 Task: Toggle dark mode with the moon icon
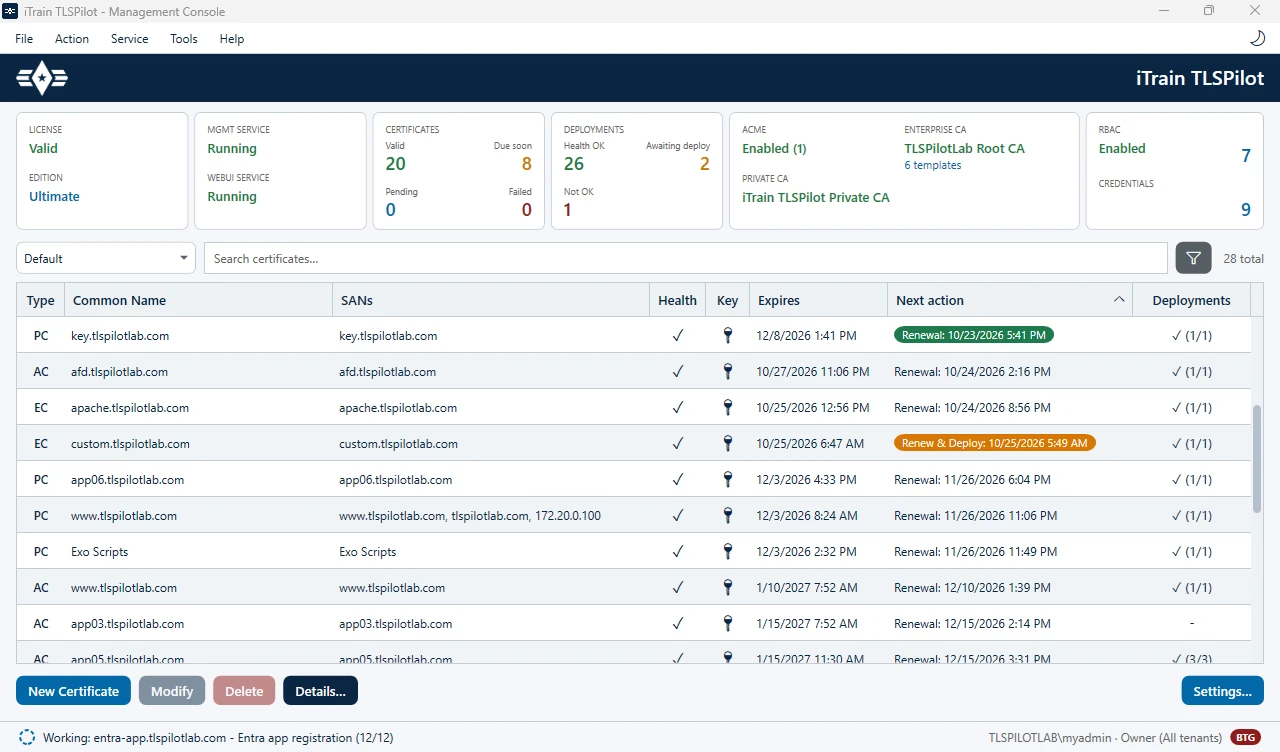click(x=1257, y=38)
